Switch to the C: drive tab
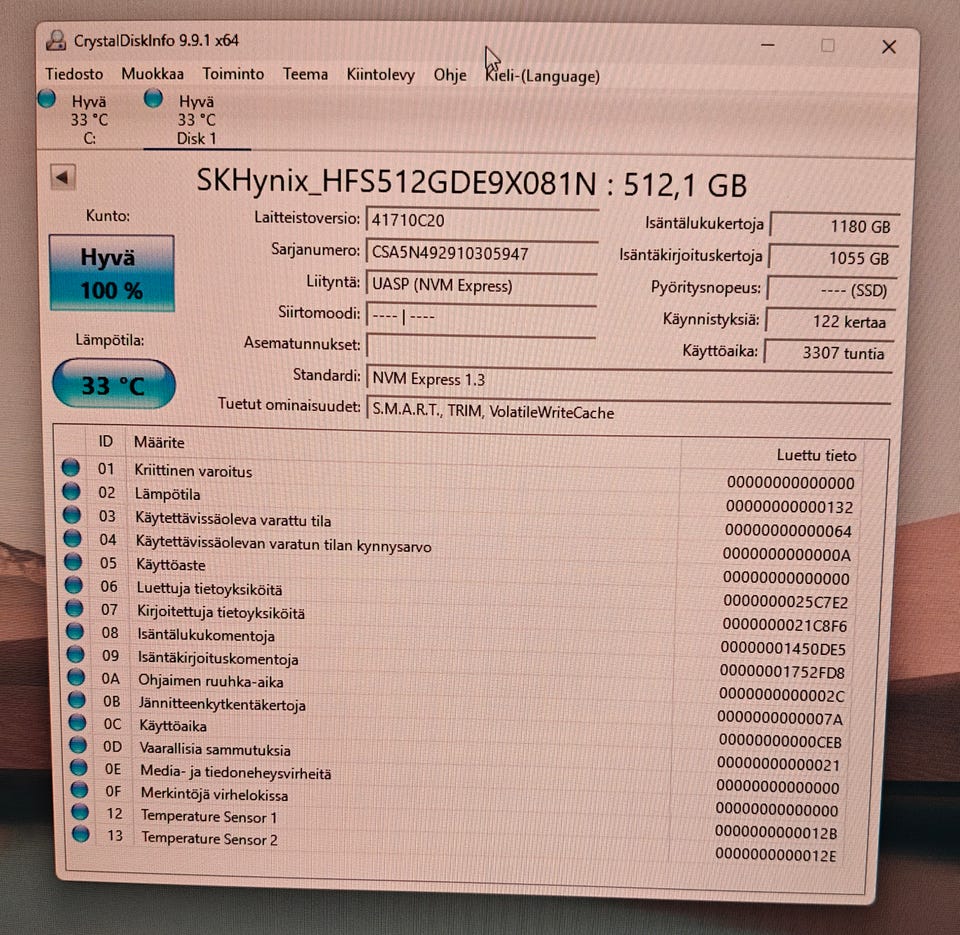960x935 pixels. coord(89,119)
